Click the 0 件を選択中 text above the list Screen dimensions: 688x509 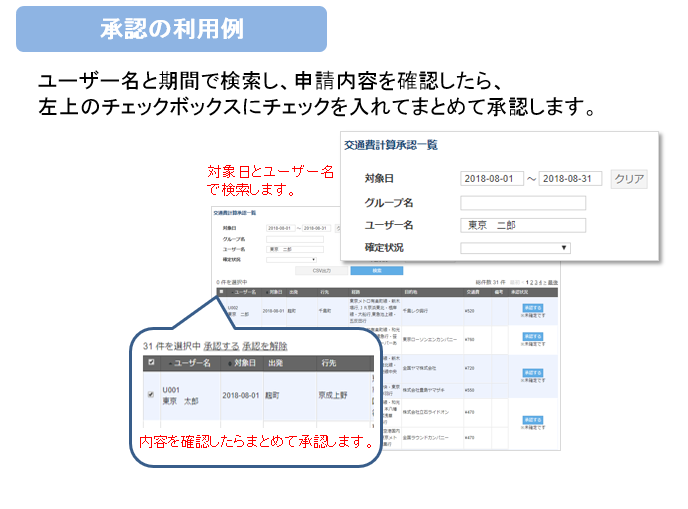(x=231, y=282)
